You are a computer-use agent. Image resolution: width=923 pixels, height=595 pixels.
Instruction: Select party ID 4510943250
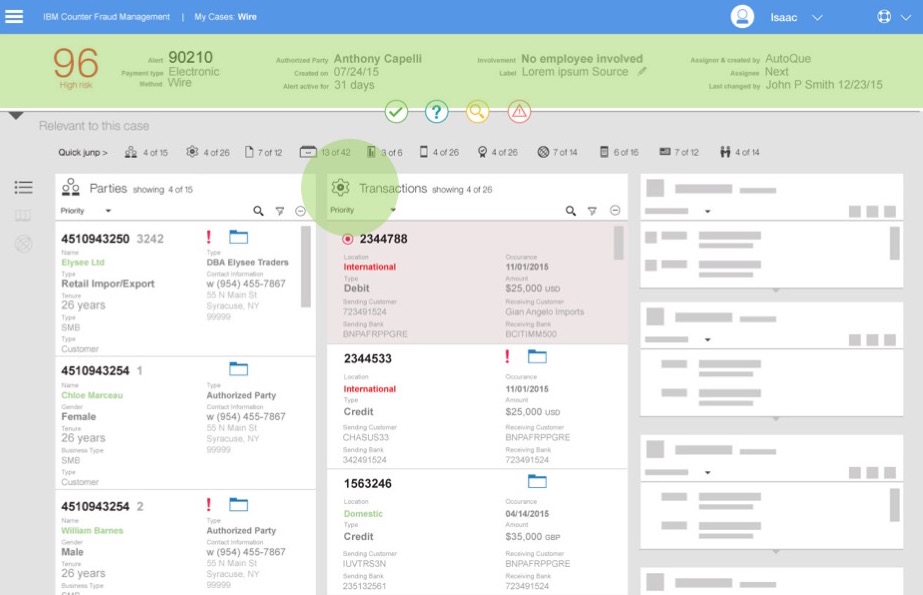95,239
